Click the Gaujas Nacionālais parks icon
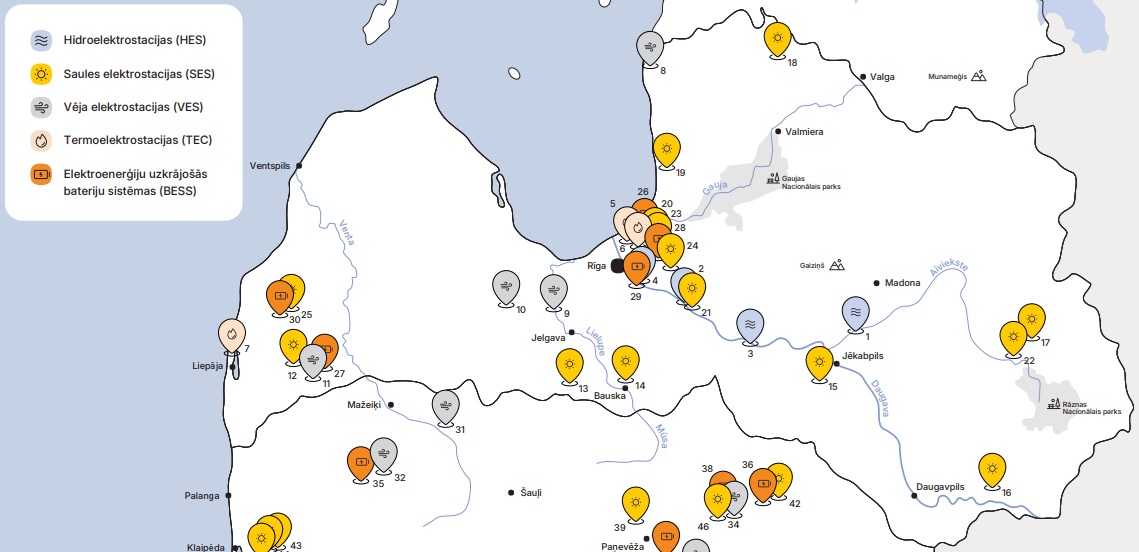Image resolution: width=1139 pixels, height=552 pixels. click(x=773, y=178)
